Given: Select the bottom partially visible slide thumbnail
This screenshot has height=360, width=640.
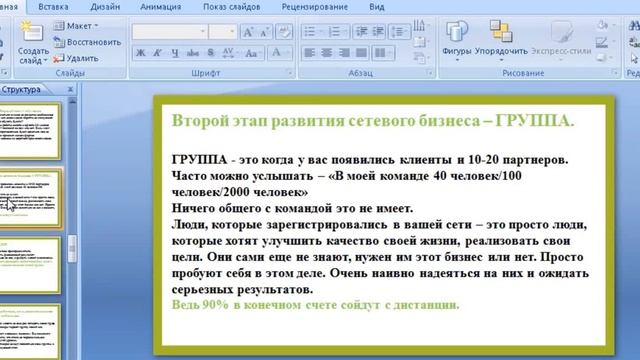Looking at the screenshot, I should [30, 332].
